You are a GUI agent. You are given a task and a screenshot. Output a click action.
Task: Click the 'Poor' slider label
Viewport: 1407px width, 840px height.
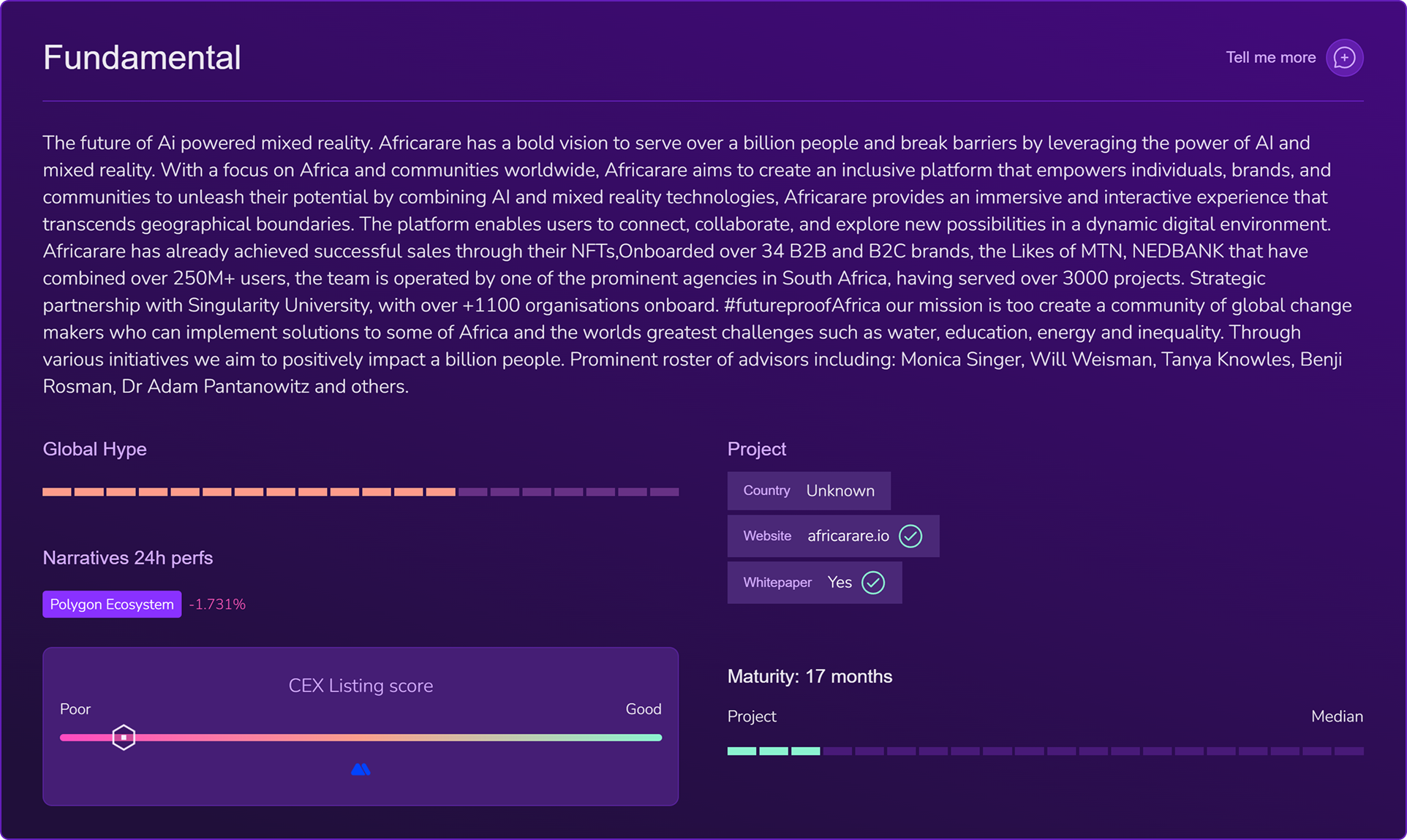pyautogui.click(x=75, y=709)
